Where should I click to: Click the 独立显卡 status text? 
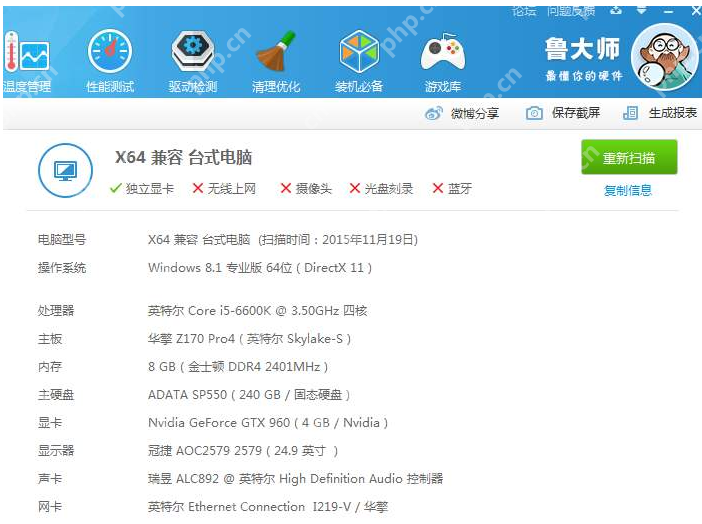(x=150, y=189)
